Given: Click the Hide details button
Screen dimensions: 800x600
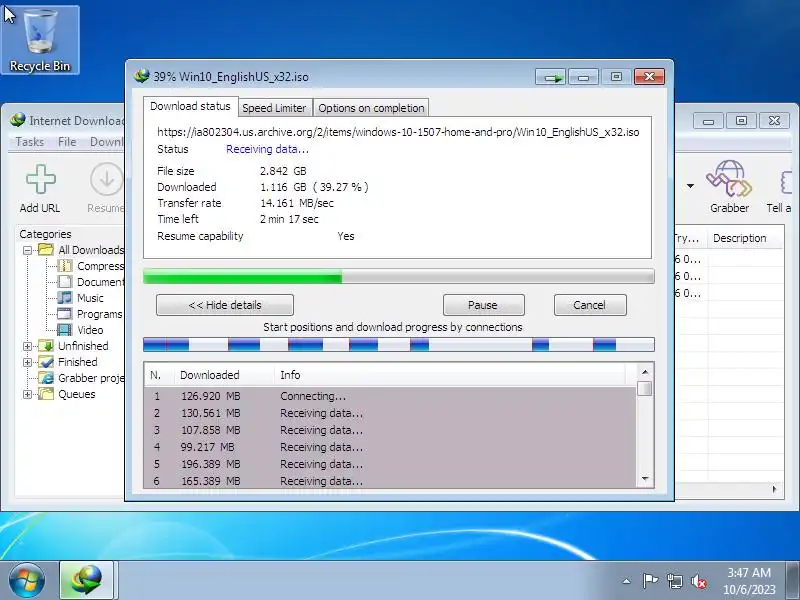Looking at the screenshot, I should 224,305.
